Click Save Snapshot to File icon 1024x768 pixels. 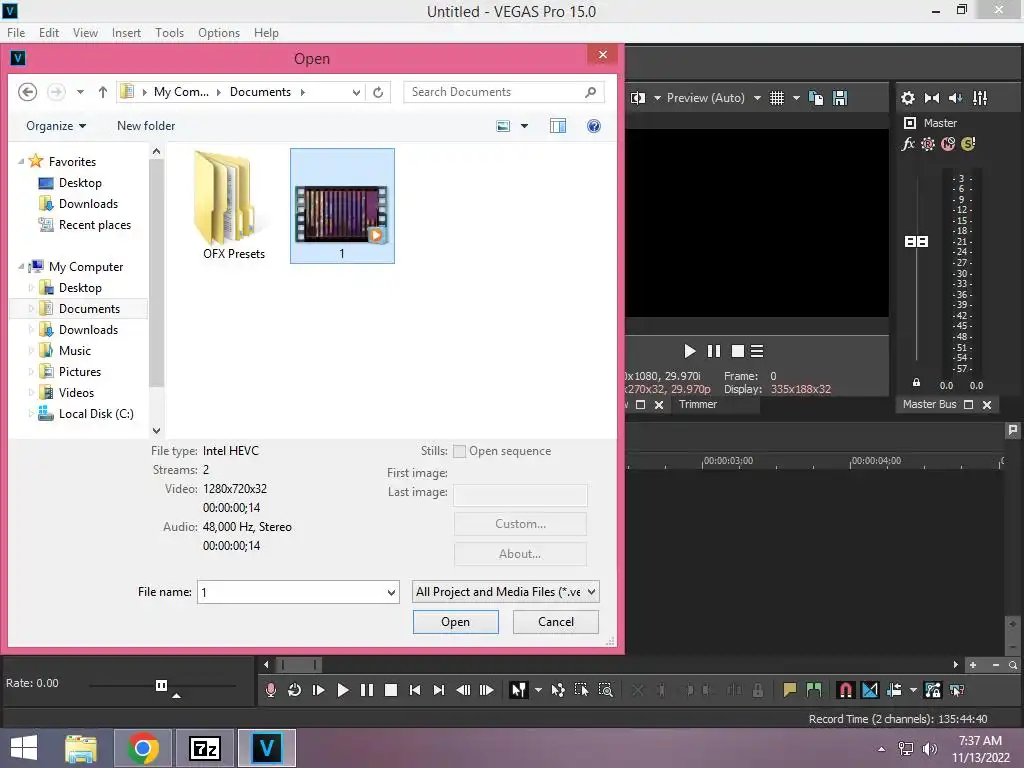tap(840, 98)
